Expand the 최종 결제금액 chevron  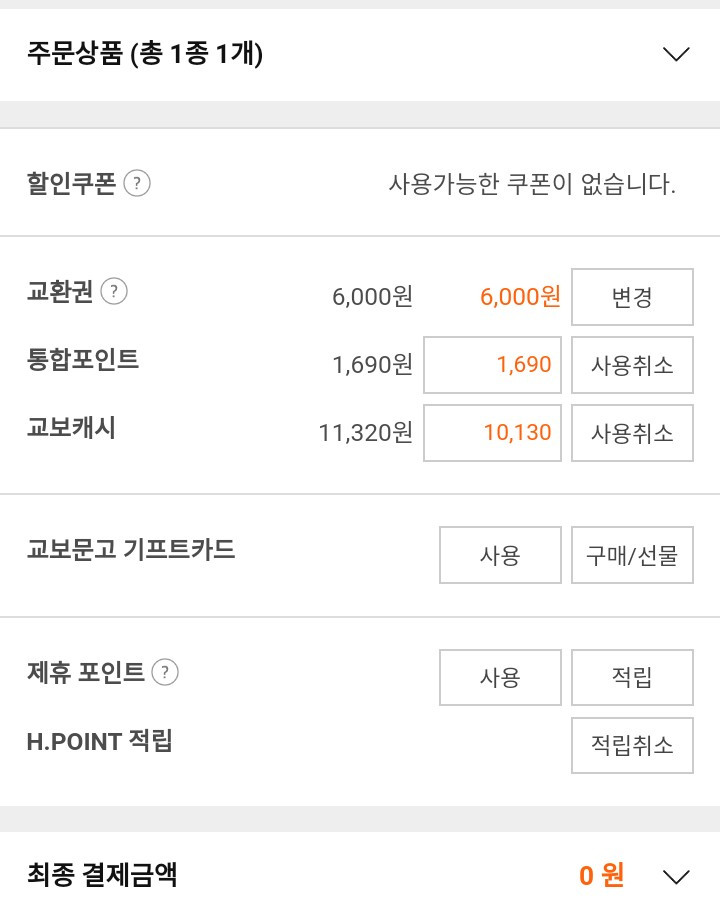pyautogui.click(x=676, y=876)
